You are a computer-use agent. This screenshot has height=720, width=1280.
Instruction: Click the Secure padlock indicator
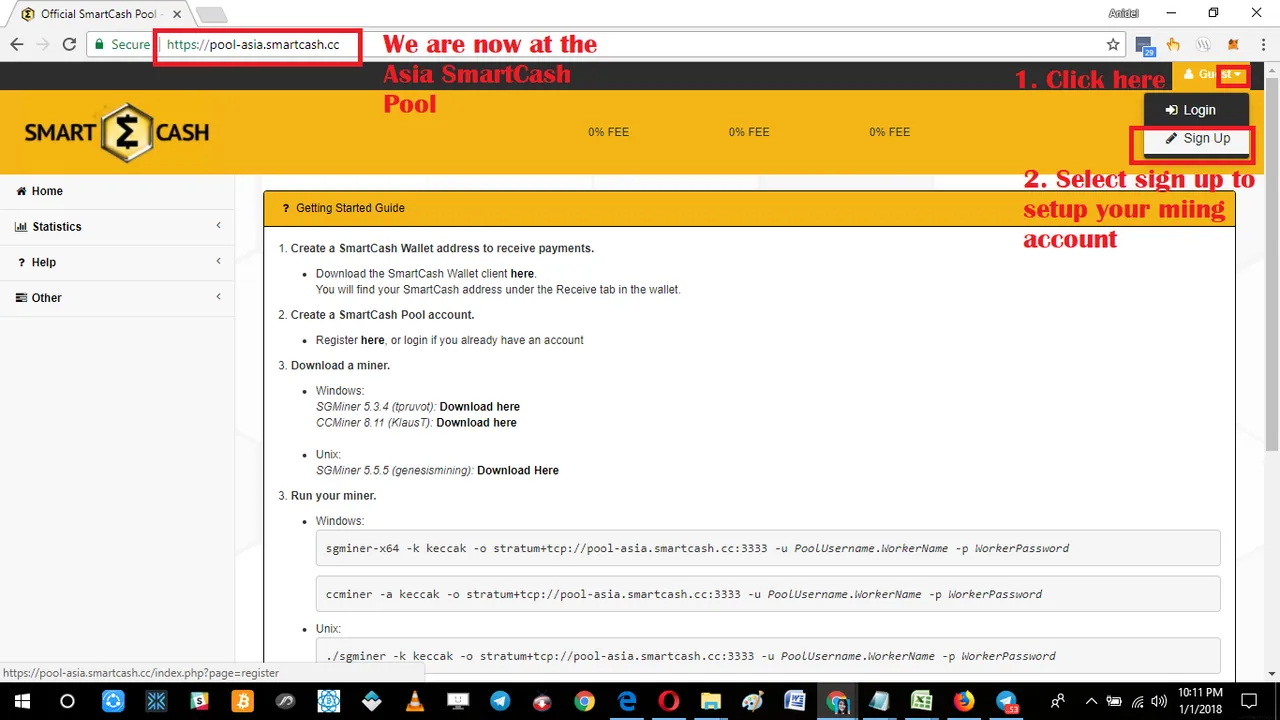click(x=121, y=45)
